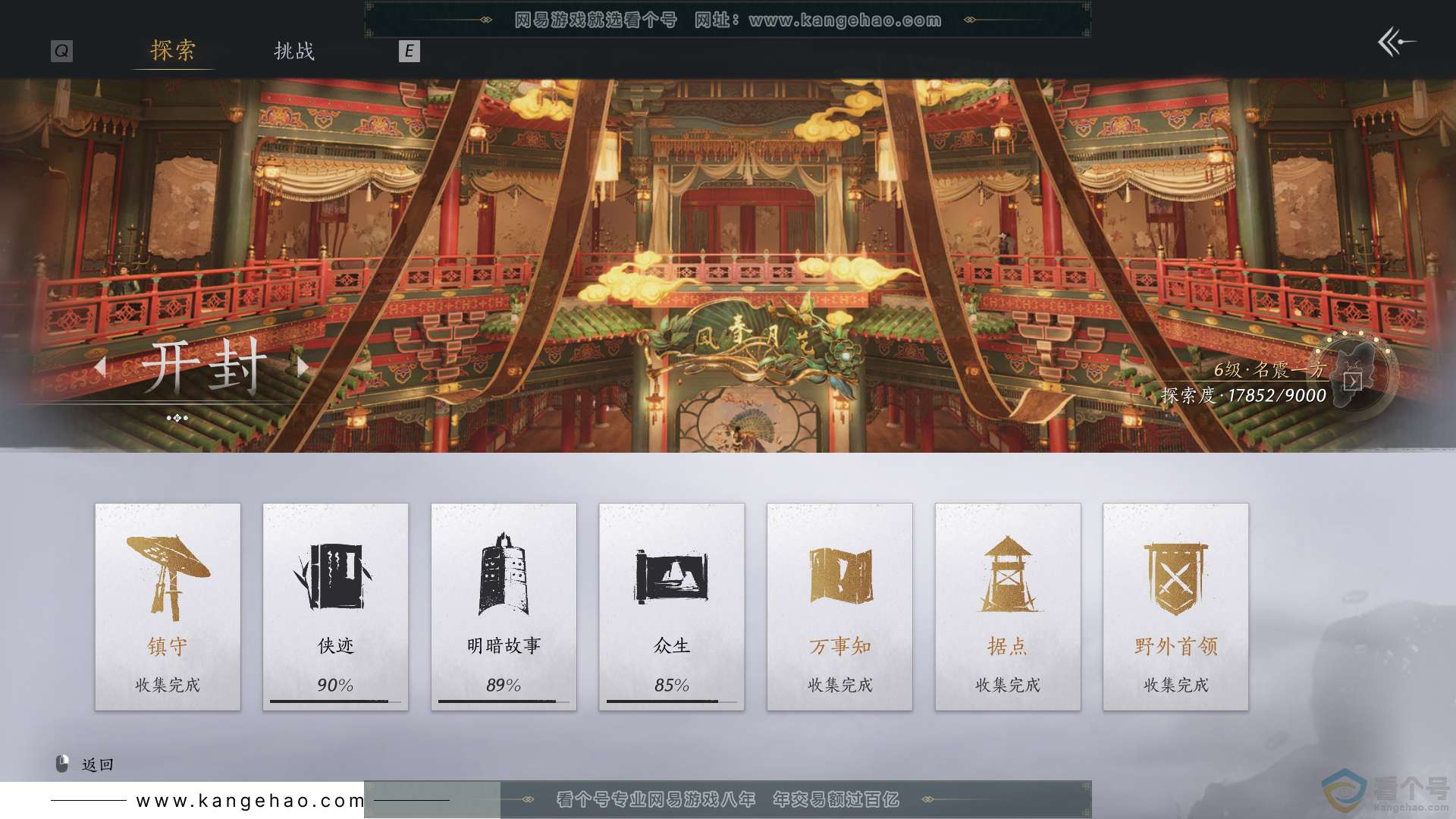
Task: Click the 返回 back label
Action: 98,764
